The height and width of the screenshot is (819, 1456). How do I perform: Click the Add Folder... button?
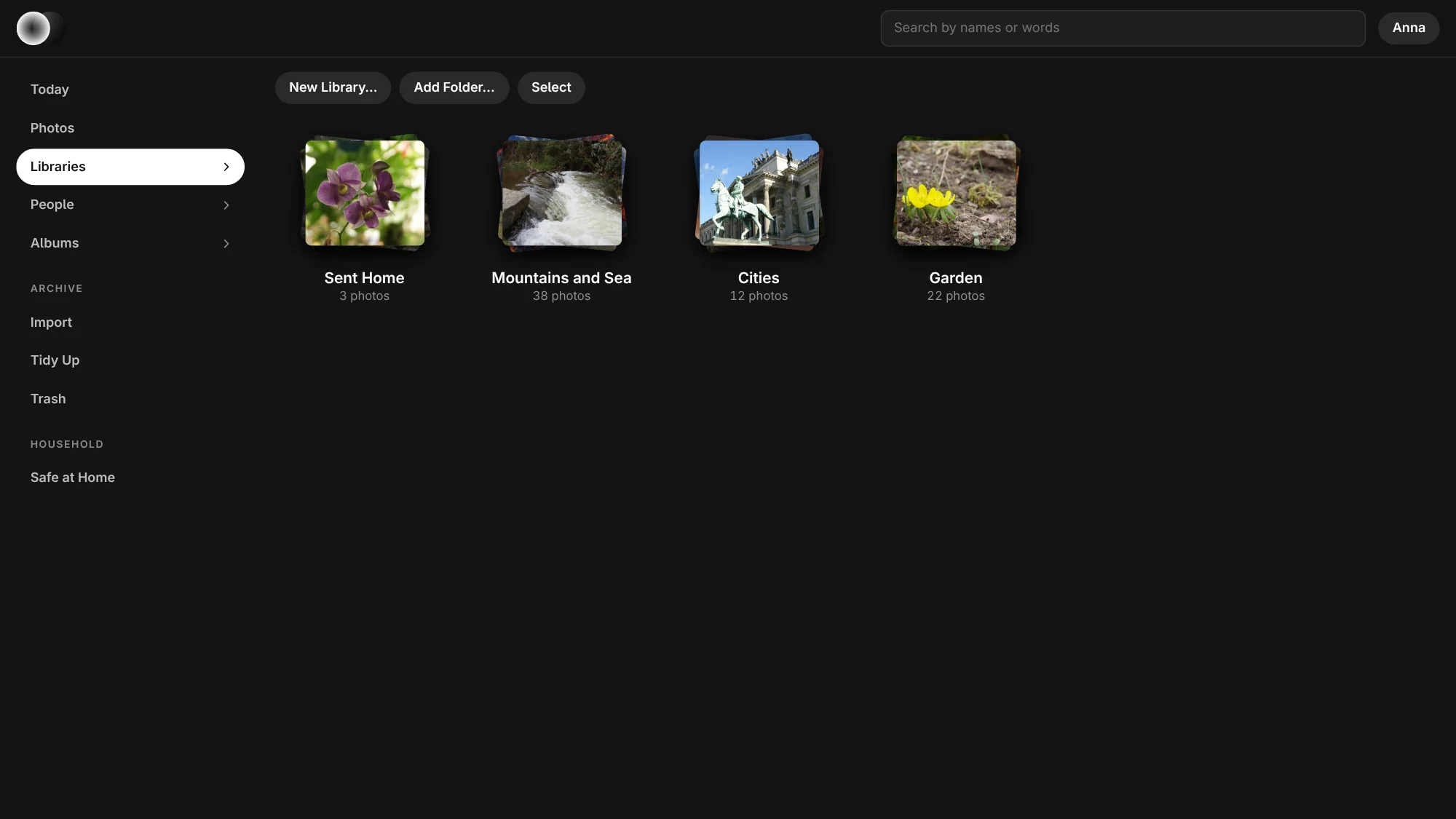coord(454,87)
